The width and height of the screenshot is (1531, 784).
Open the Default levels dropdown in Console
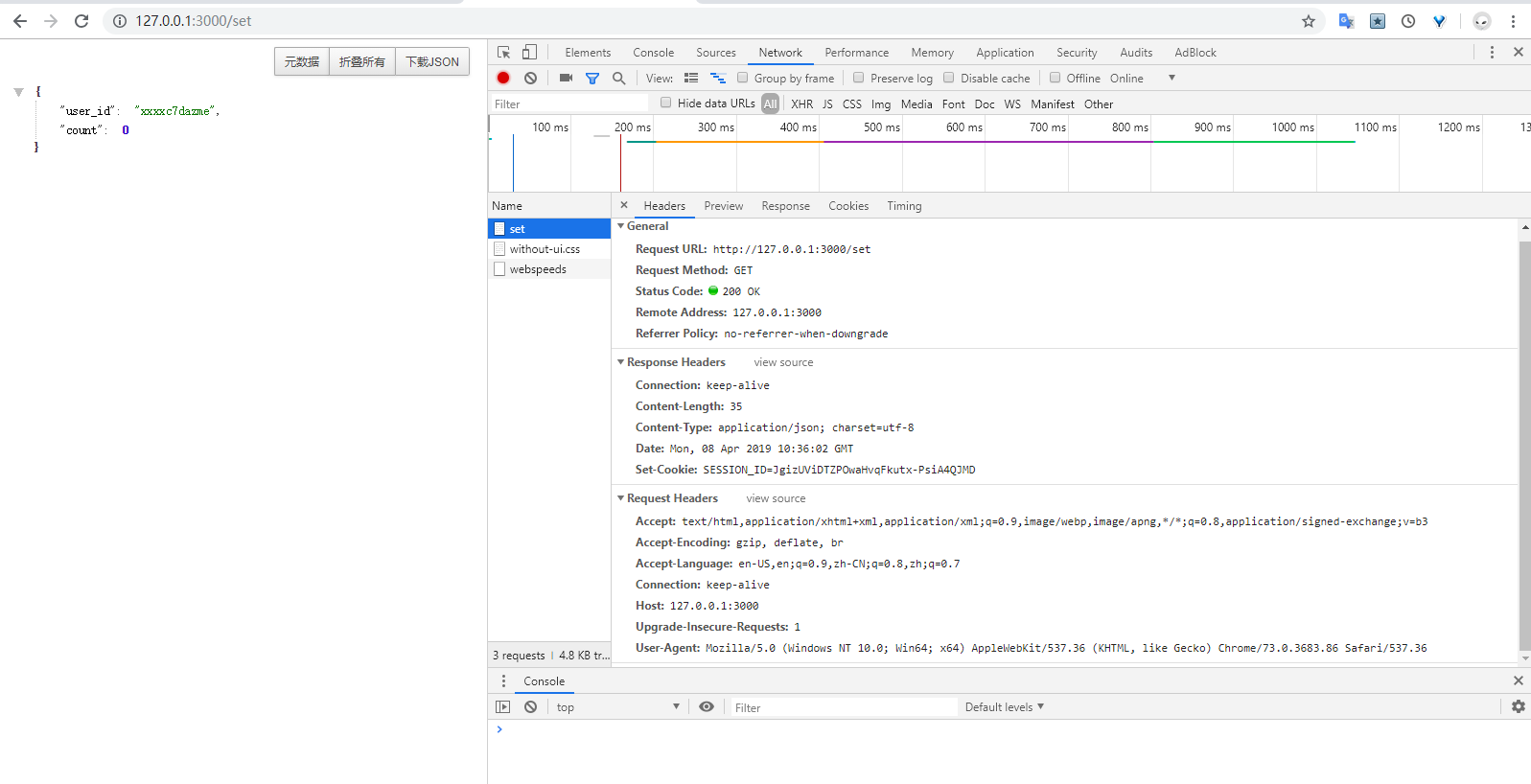1004,707
